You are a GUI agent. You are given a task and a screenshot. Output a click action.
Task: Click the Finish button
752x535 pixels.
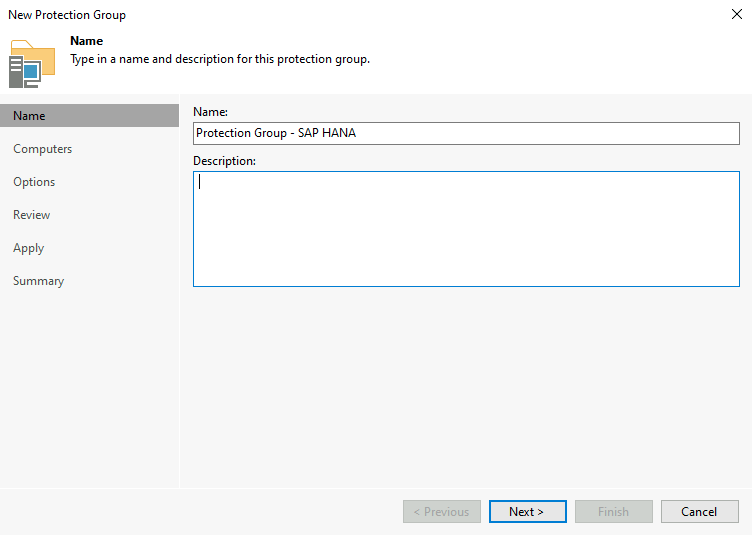pos(613,512)
